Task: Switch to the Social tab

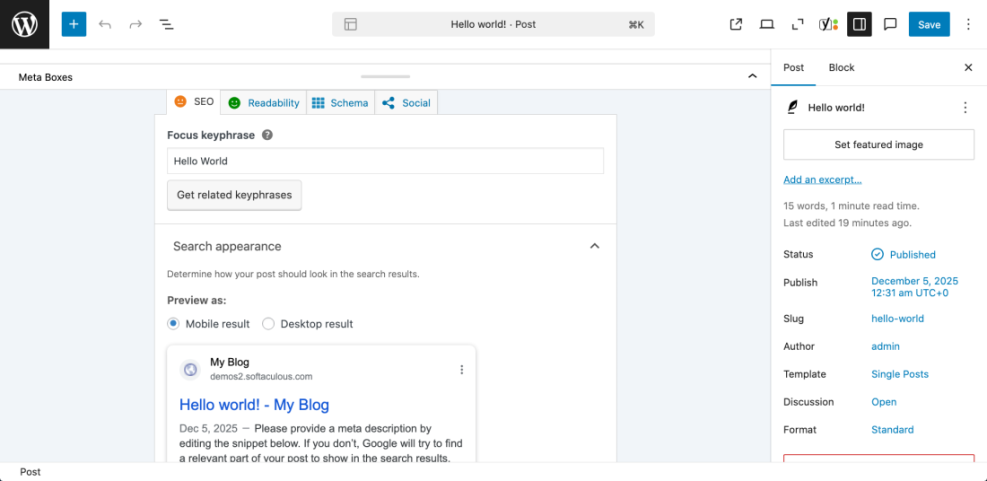Action: click(x=406, y=103)
